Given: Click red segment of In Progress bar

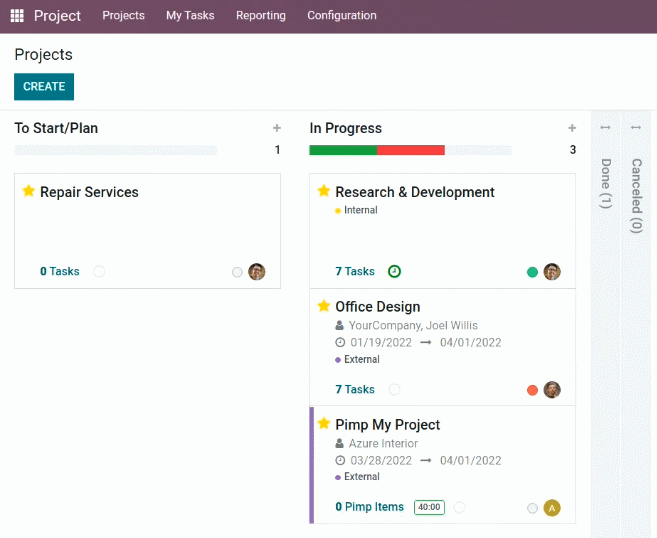Looking at the screenshot, I should 411,150.
